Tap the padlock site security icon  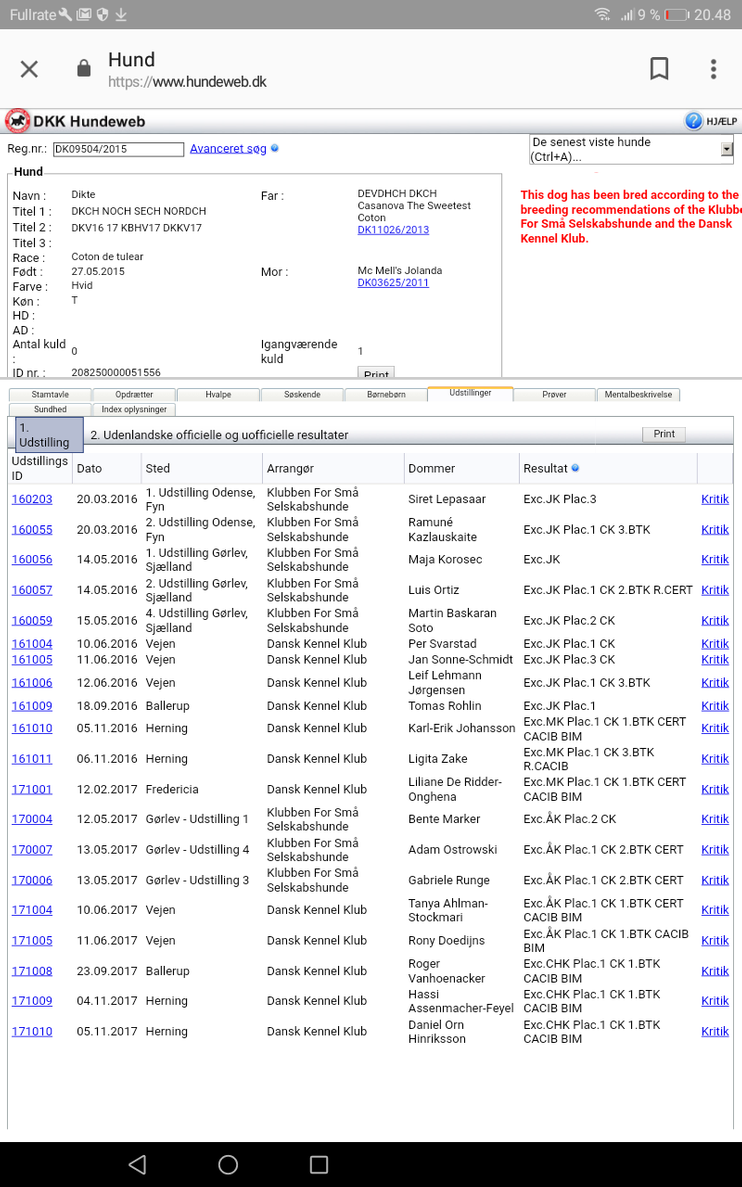click(x=84, y=69)
